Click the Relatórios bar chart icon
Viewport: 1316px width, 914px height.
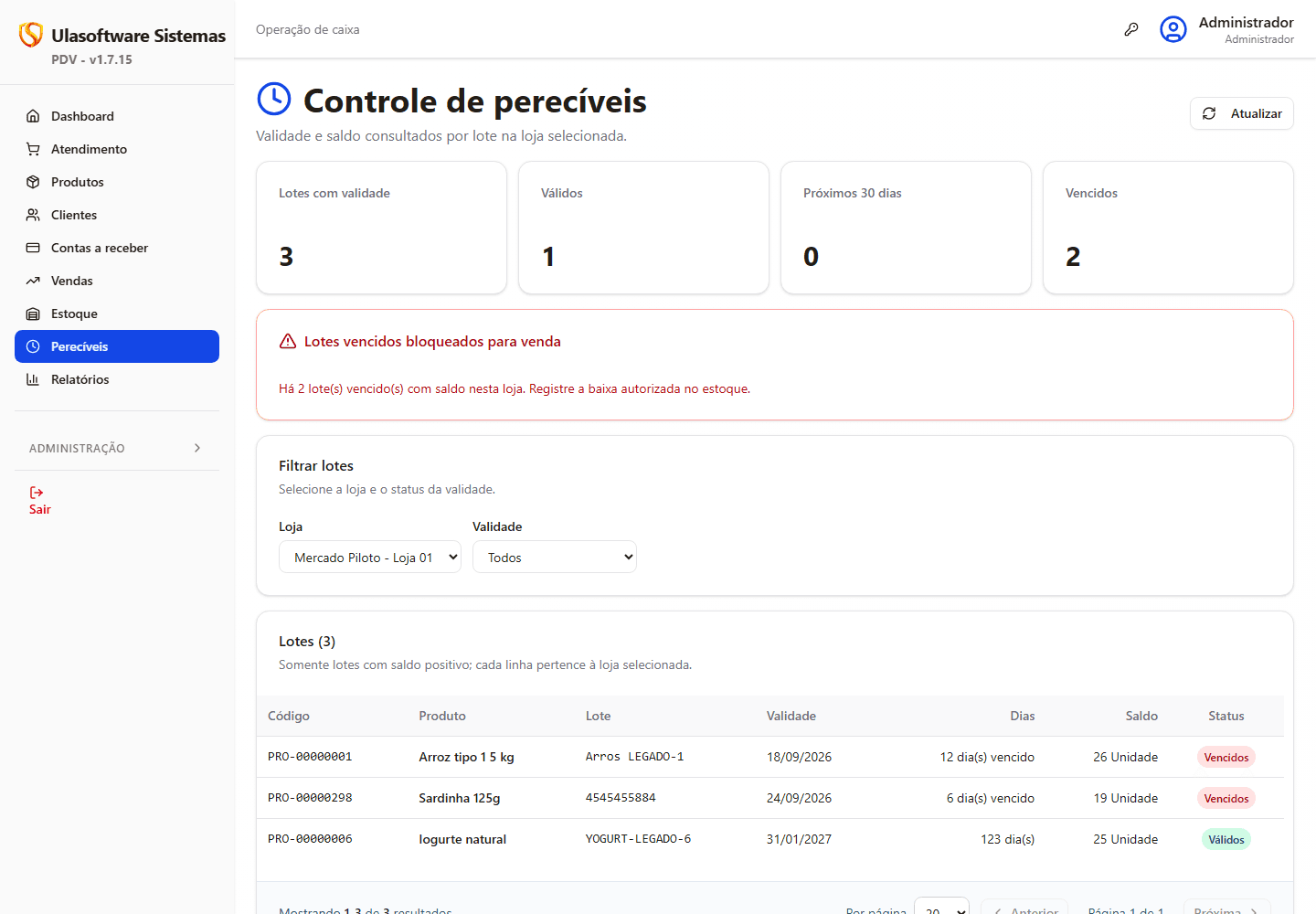[33, 379]
